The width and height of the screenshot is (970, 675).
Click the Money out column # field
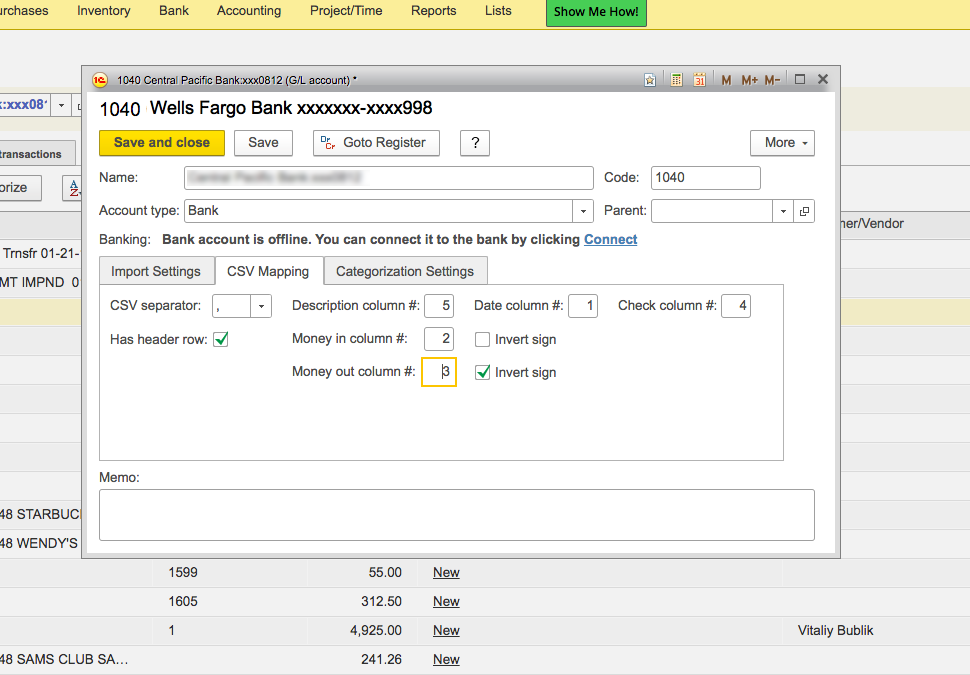click(439, 372)
